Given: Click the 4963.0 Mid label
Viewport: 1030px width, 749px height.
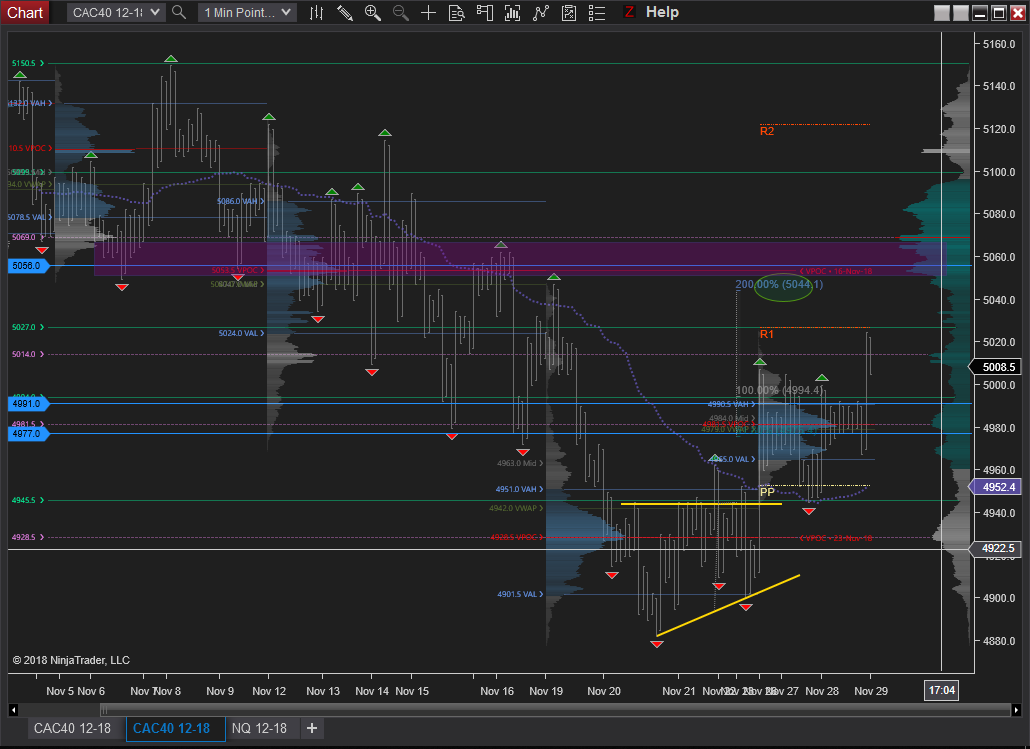Looking at the screenshot, I should click(x=520, y=463).
